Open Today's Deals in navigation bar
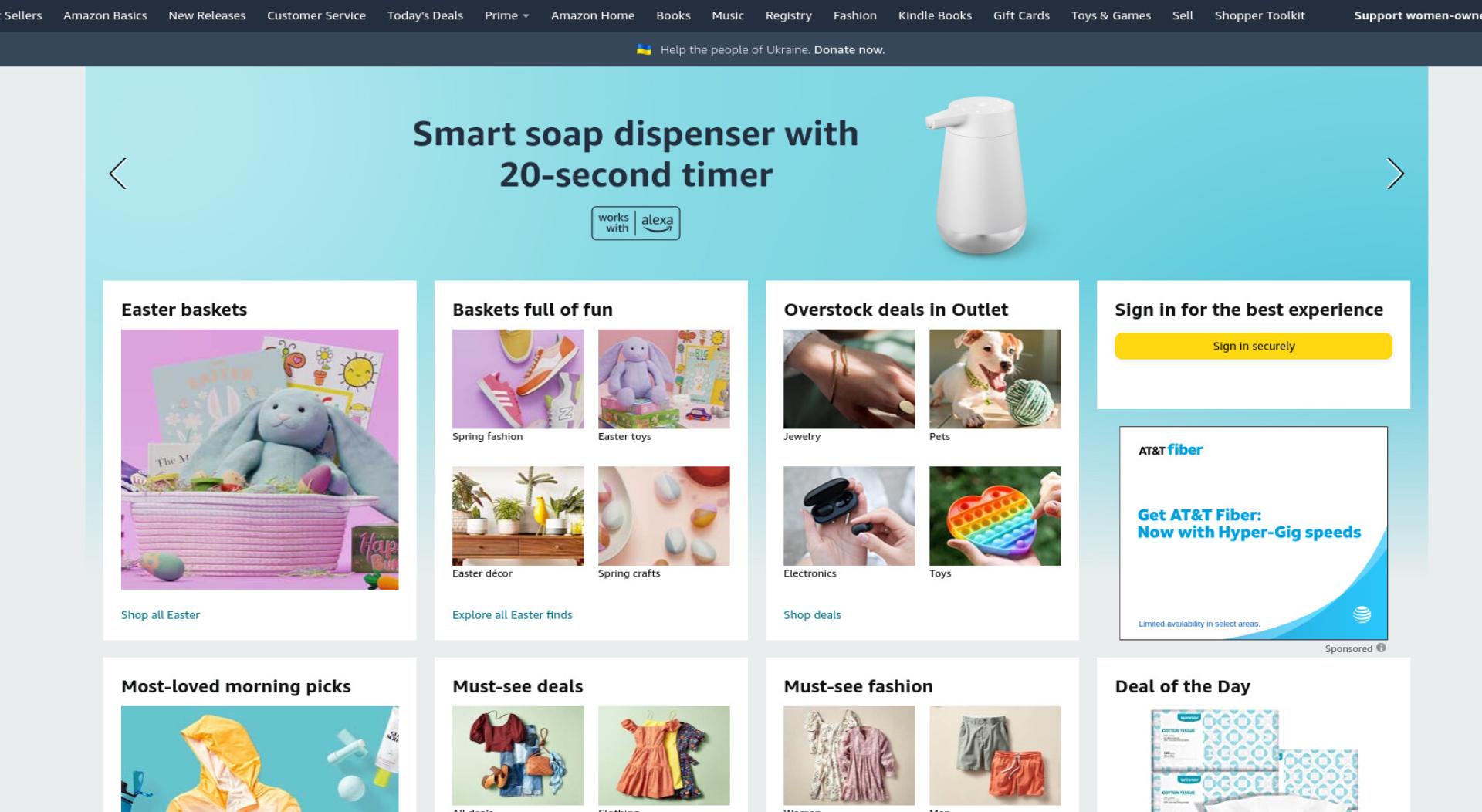1482x812 pixels. (425, 15)
